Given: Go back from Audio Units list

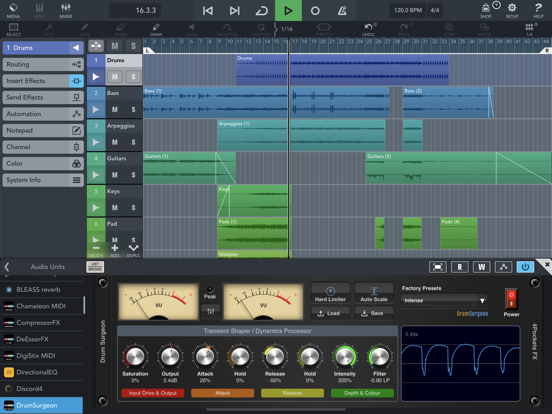Looking at the screenshot, I should coord(7,266).
